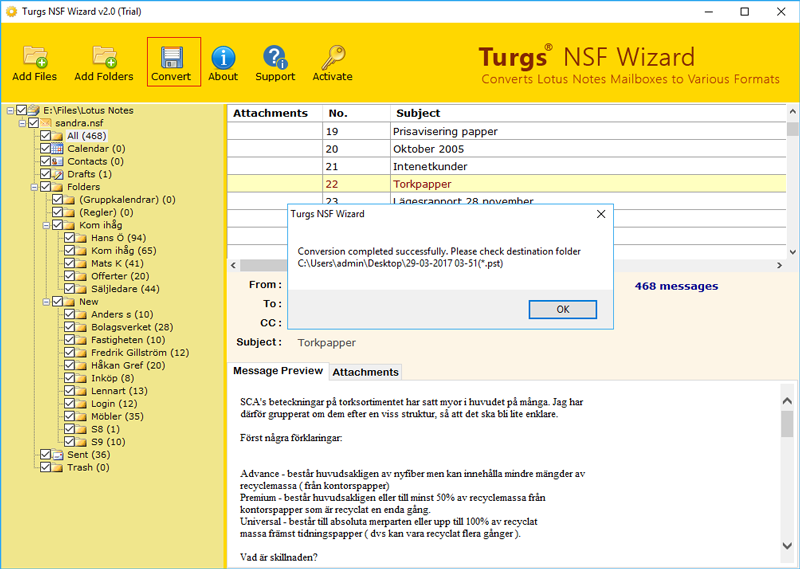The image size is (800, 569).
Task: Click the Calendar folder icon in tree
Action: pos(58,149)
